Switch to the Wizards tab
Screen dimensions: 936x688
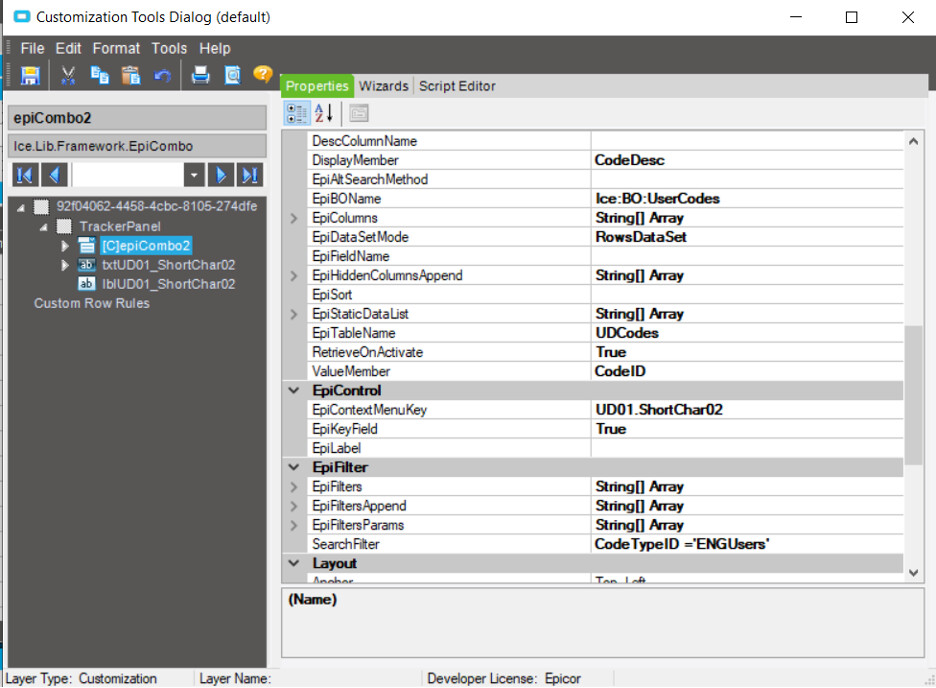click(383, 86)
